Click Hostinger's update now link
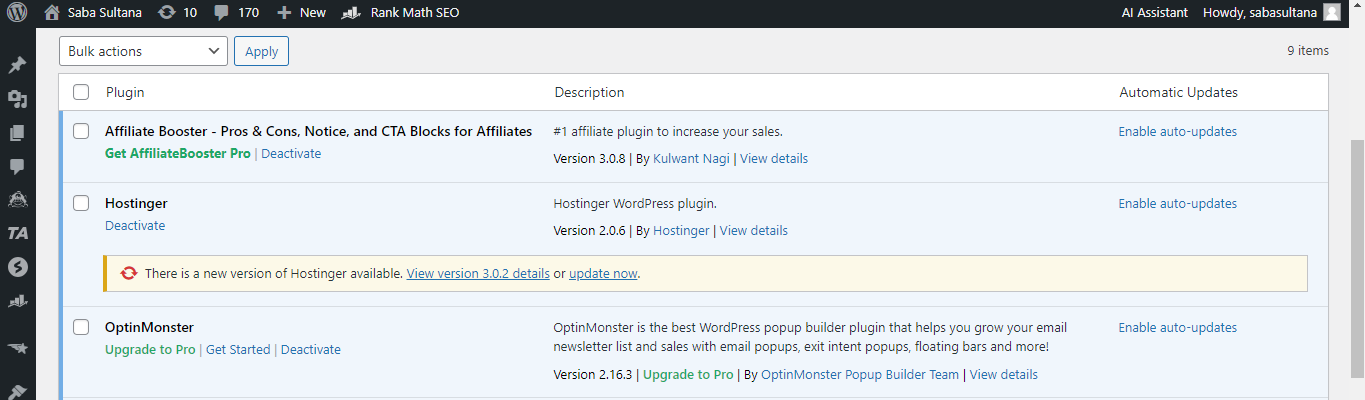This screenshot has height=400, width=1365. tap(603, 273)
